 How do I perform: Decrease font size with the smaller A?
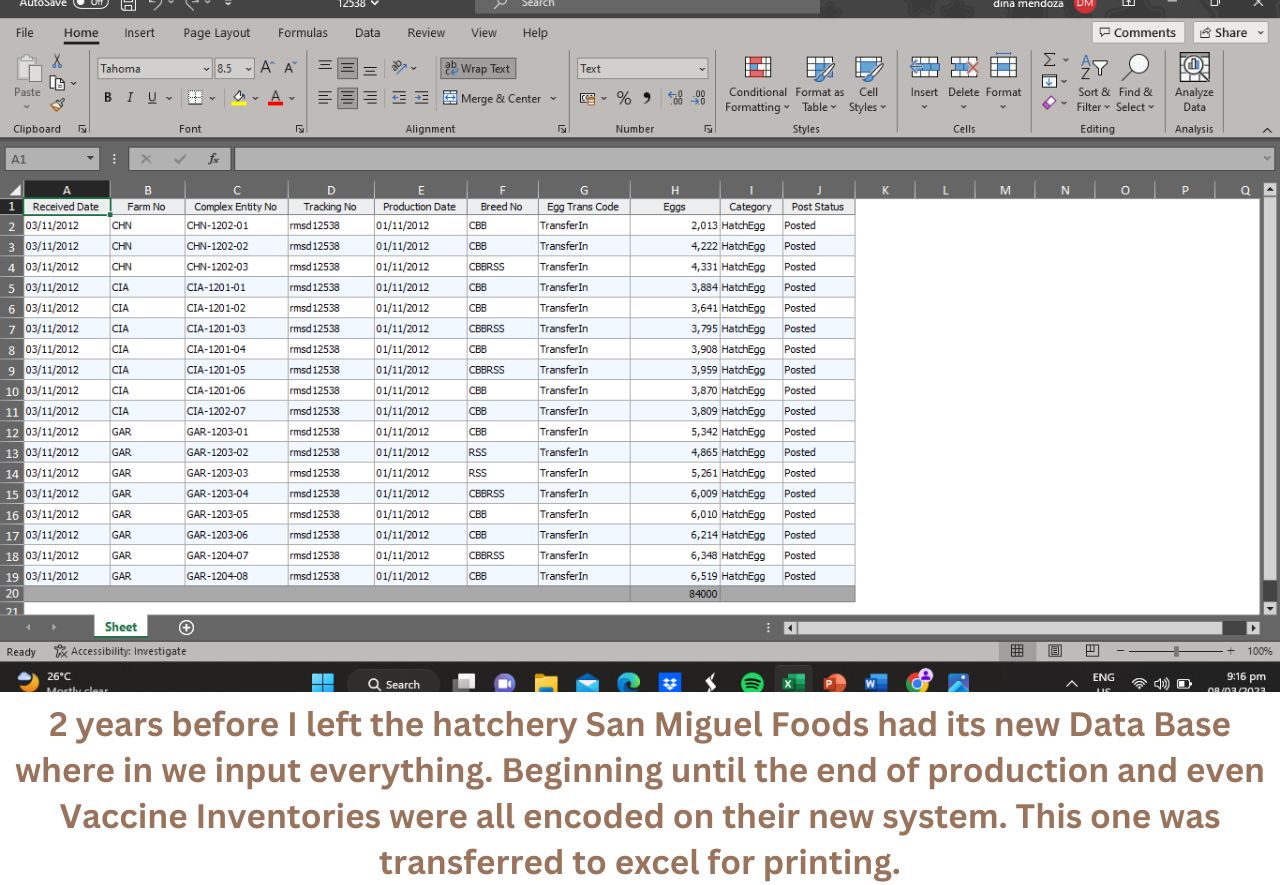pos(290,68)
